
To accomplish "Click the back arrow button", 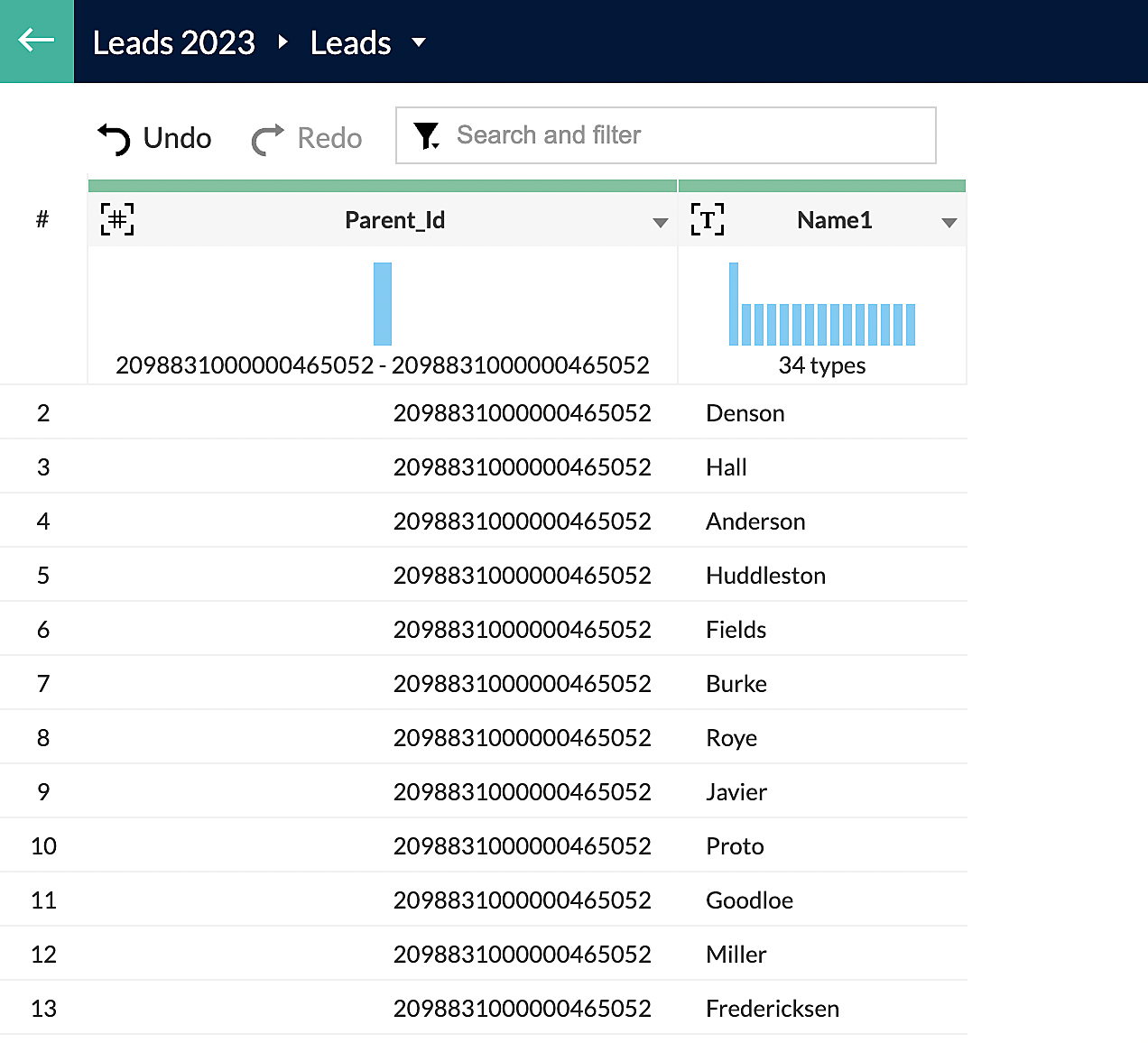I will coord(36,41).
